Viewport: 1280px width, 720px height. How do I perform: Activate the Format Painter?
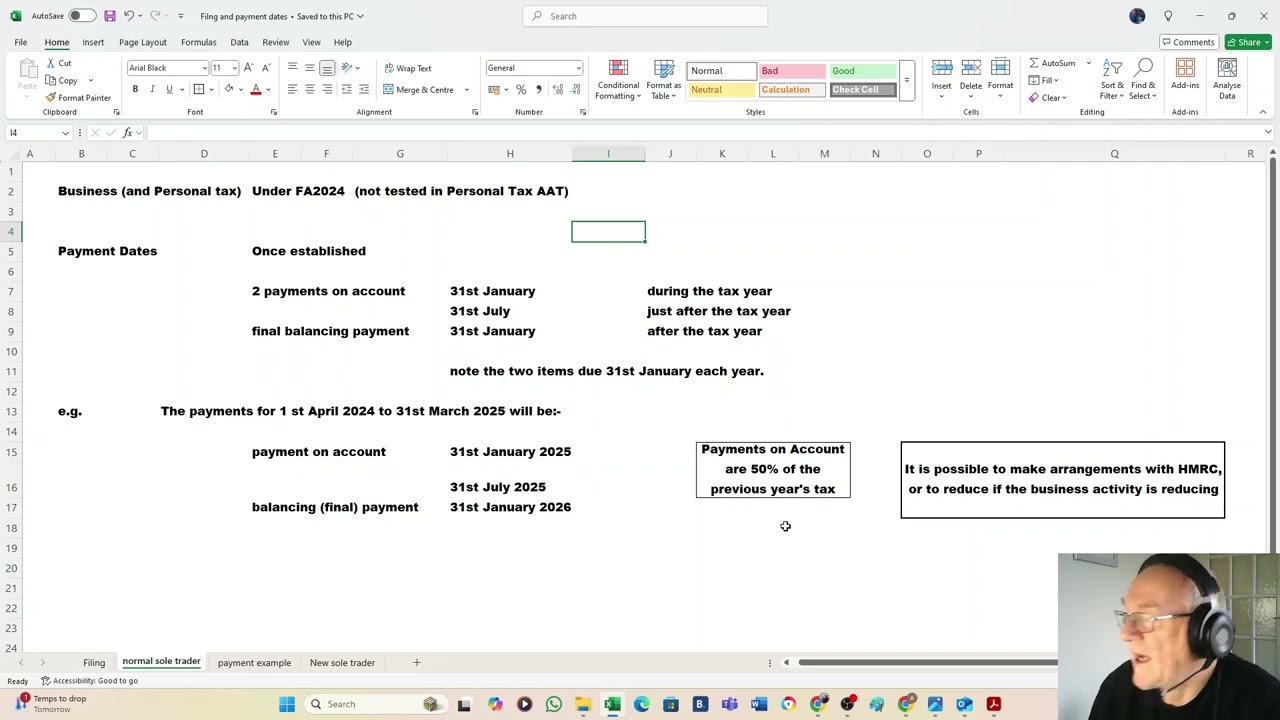[78, 98]
